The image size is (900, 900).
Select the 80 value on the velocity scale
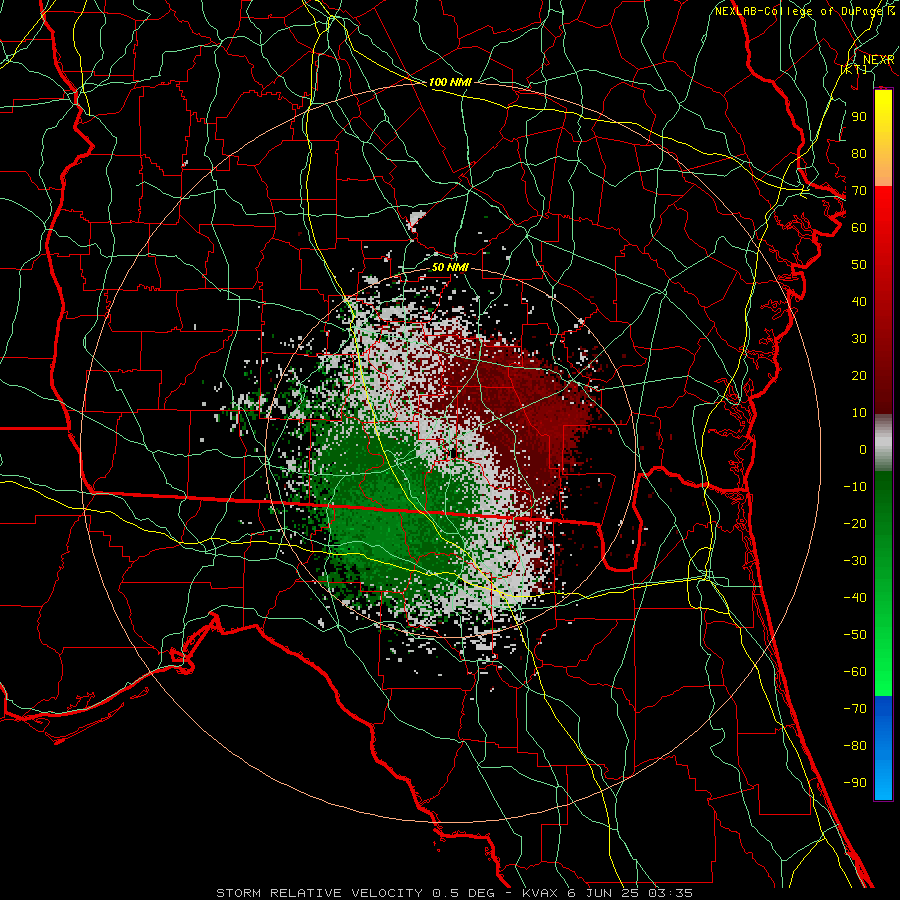859,154
